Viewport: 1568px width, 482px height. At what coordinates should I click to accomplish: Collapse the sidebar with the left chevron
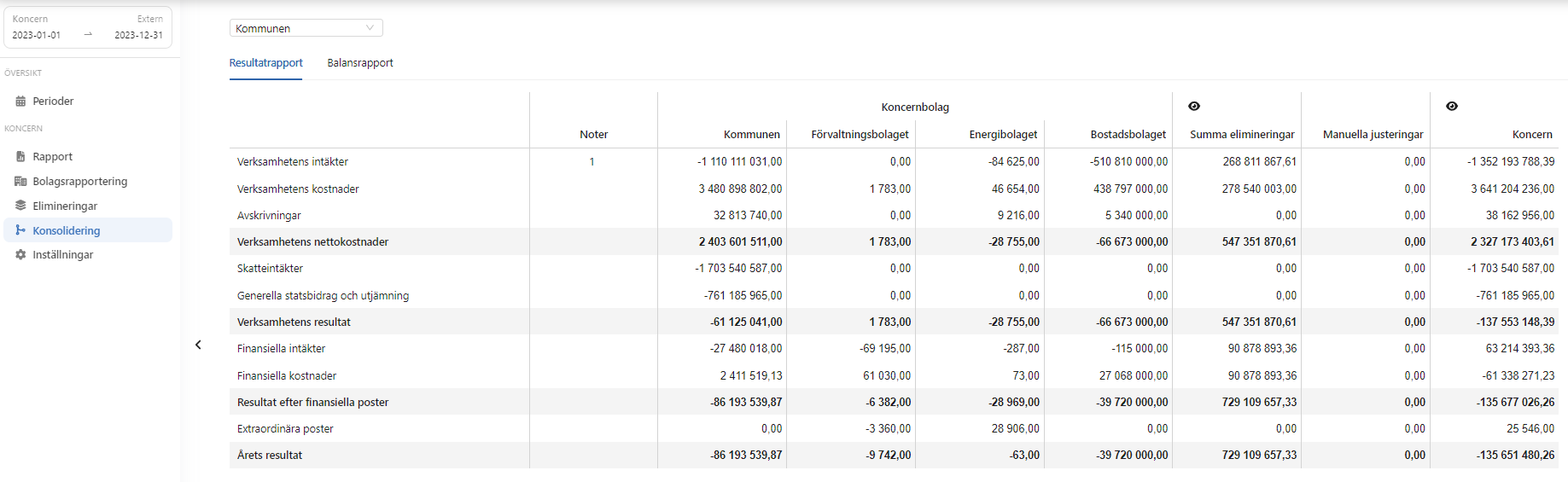(x=198, y=345)
